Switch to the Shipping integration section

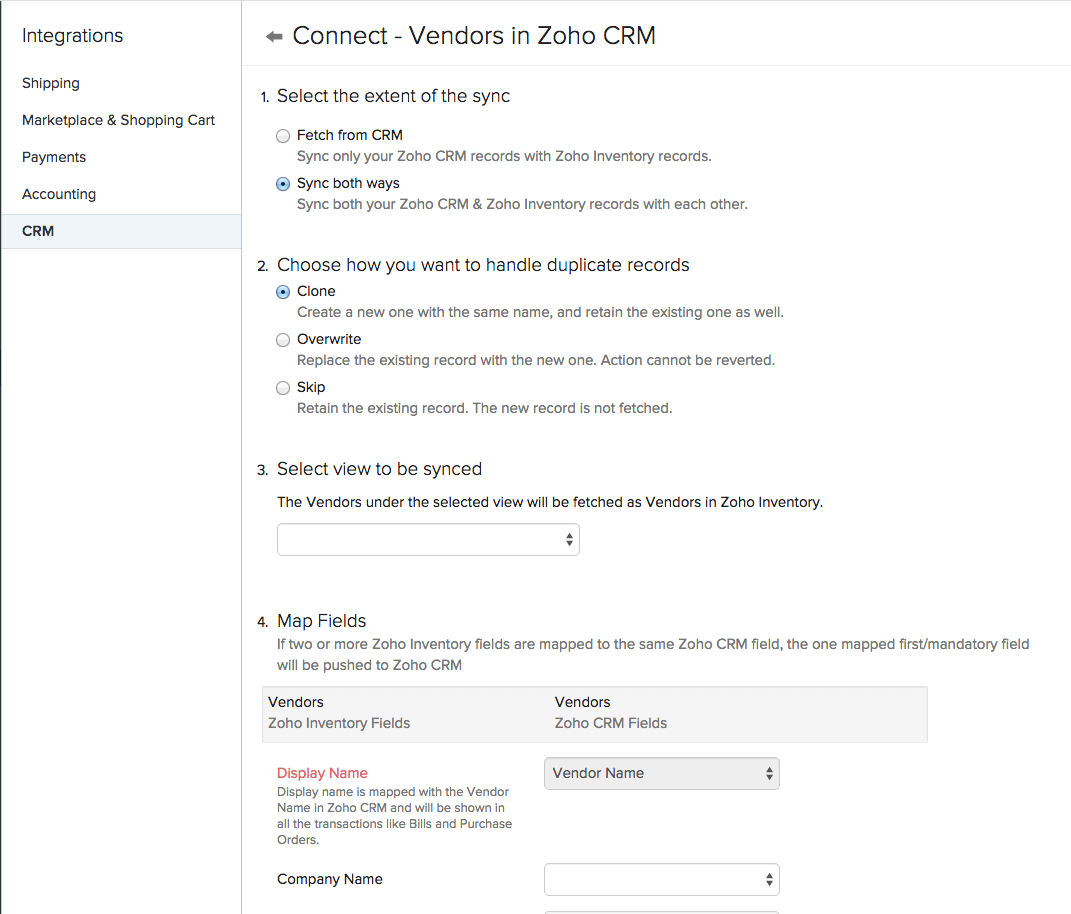click(50, 83)
